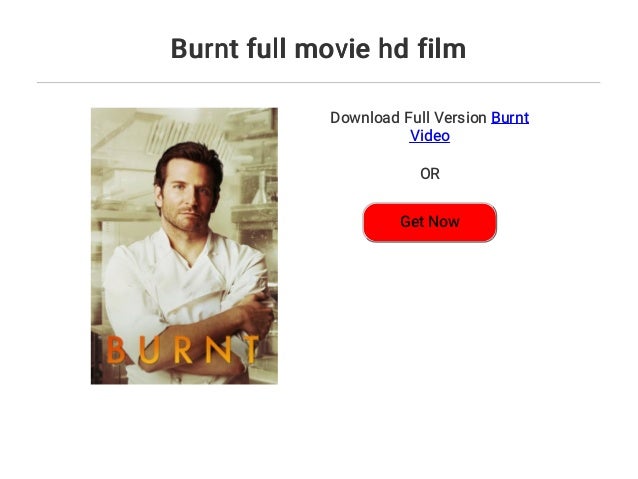The height and width of the screenshot is (479, 638).
Task: Click the orange letter T on poster
Action: [x=249, y=350]
